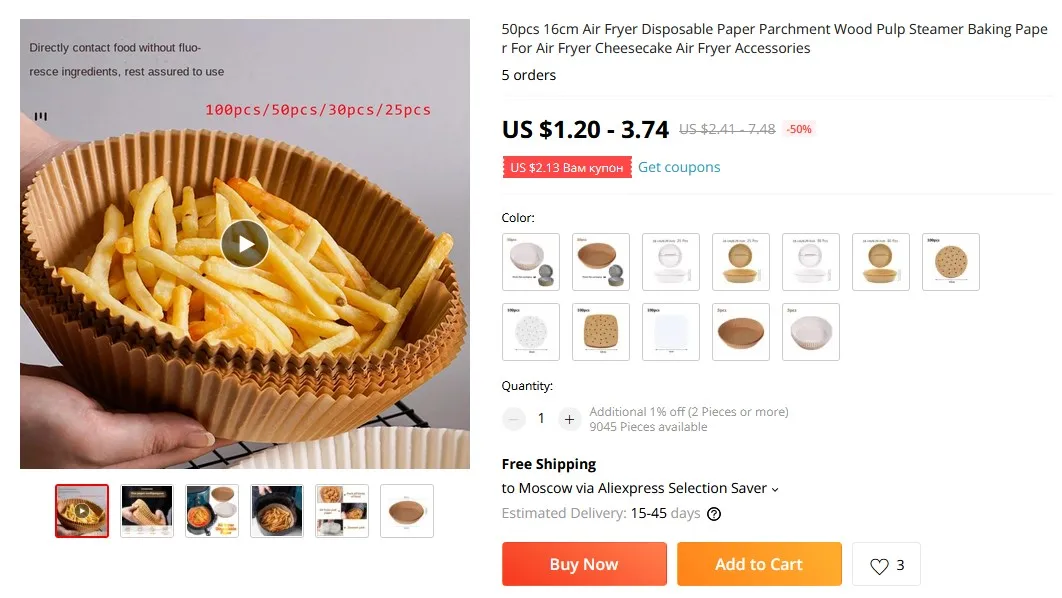The height and width of the screenshot is (598, 1062).
Task: Decrease quantity with the minus button
Action: tap(513, 419)
